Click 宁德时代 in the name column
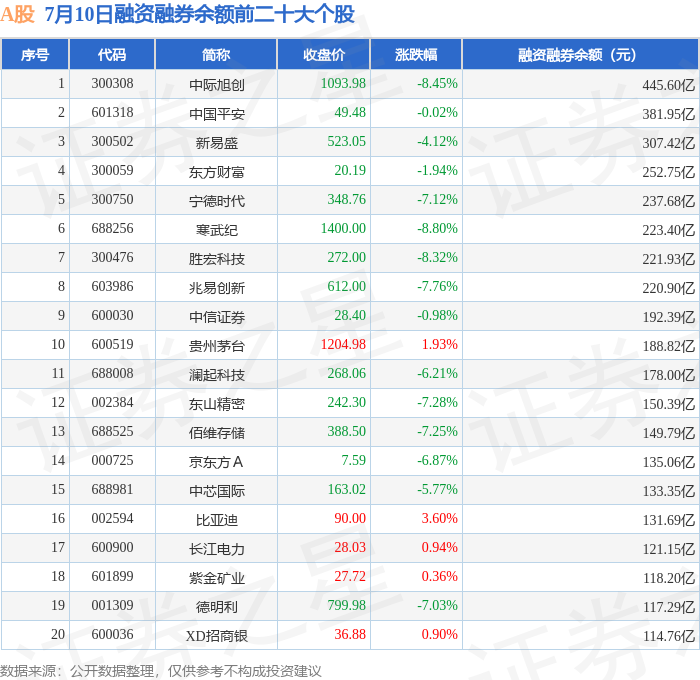Screen dimensions: 700x680 [217, 200]
